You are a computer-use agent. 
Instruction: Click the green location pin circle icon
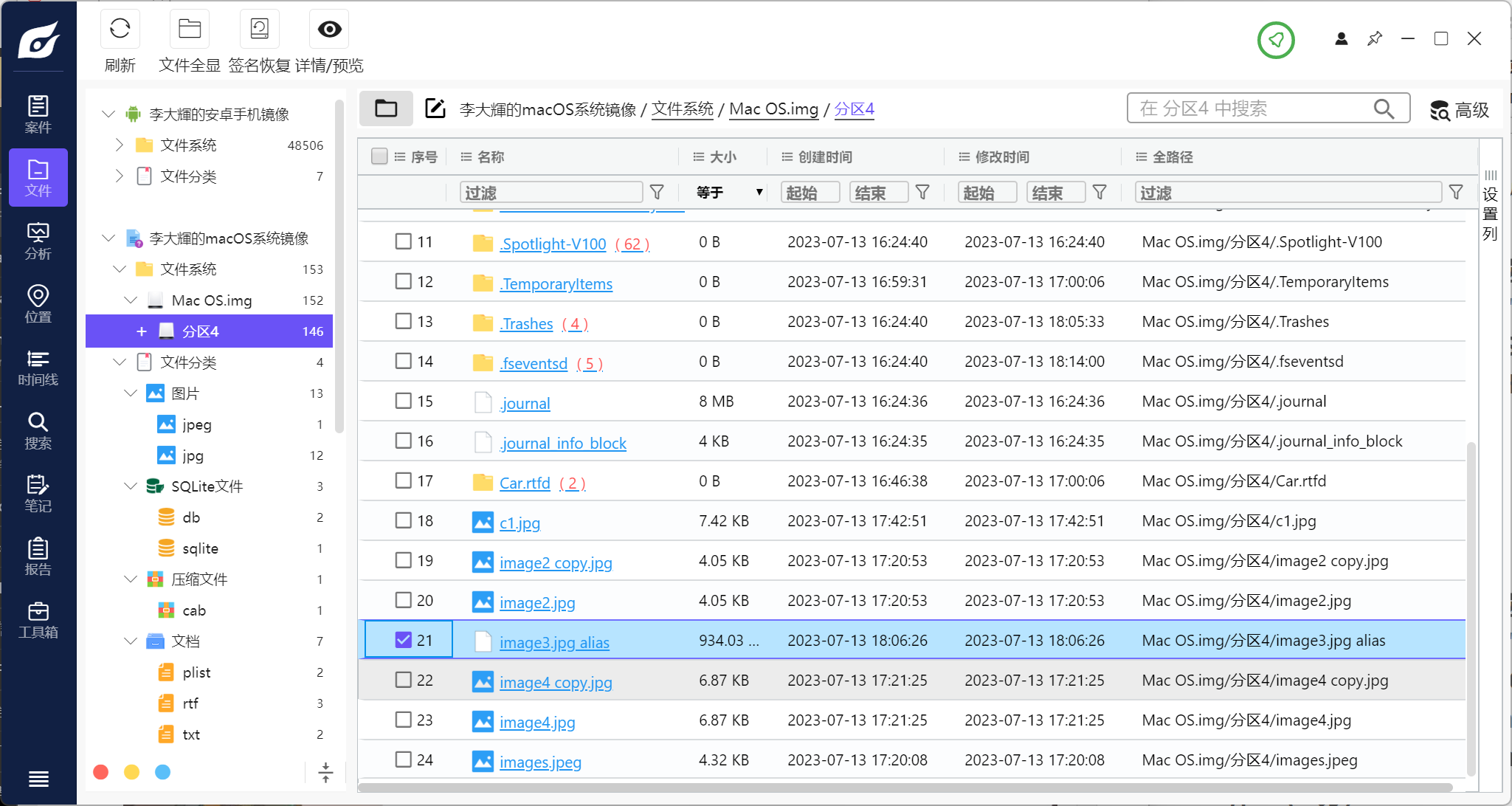coord(1276,39)
